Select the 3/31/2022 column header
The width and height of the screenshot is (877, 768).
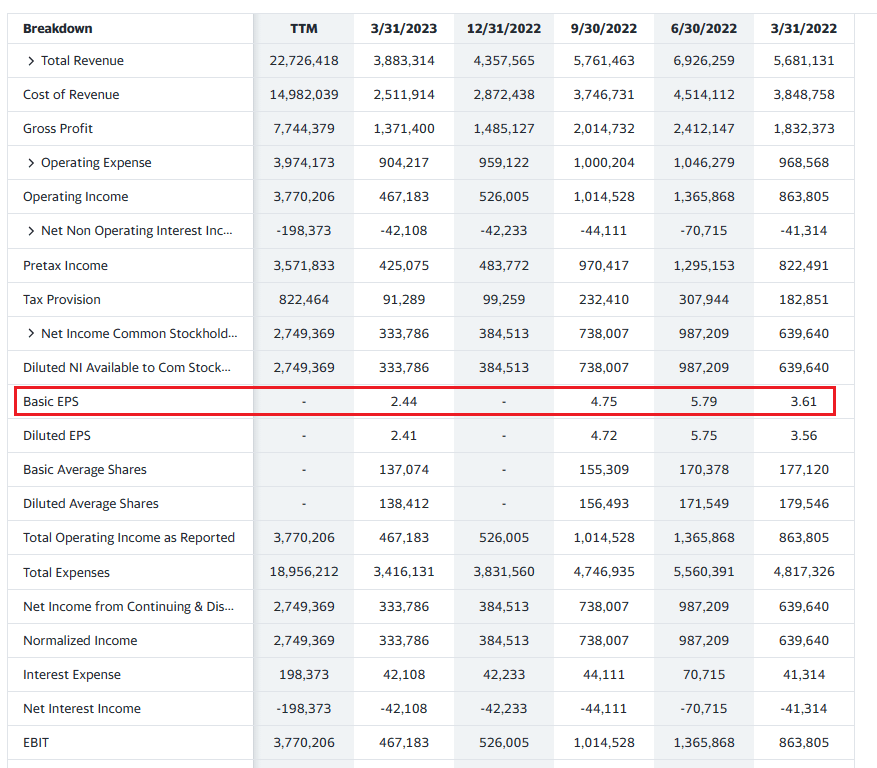804,29
